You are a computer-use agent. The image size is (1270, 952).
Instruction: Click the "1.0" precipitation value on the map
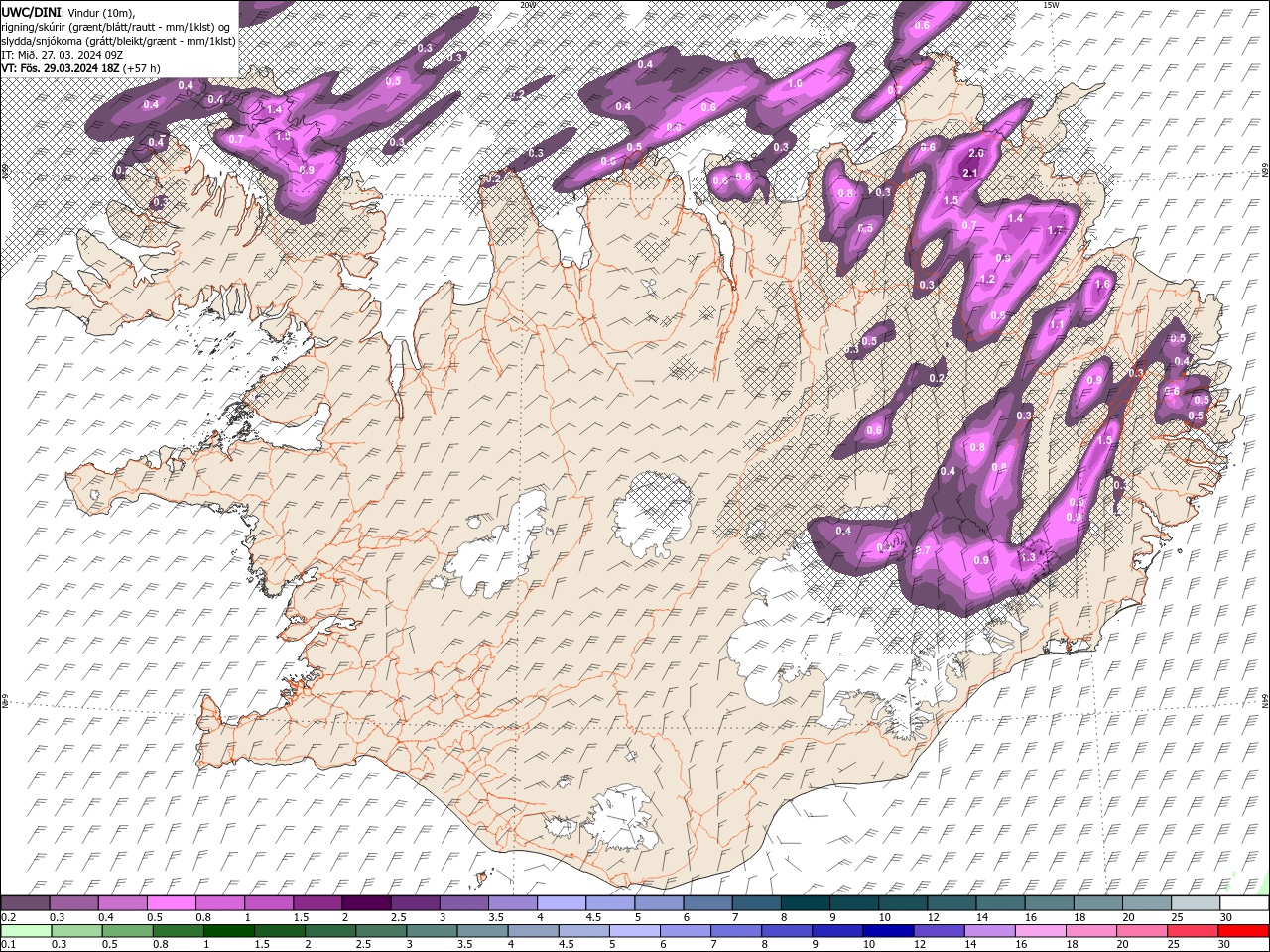point(794,84)
